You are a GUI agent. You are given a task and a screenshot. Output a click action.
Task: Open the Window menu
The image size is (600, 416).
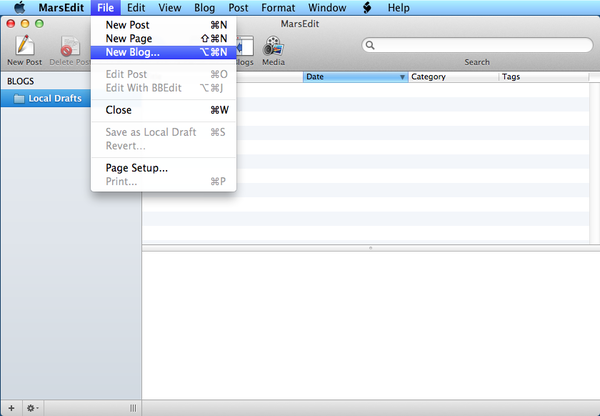327,8
